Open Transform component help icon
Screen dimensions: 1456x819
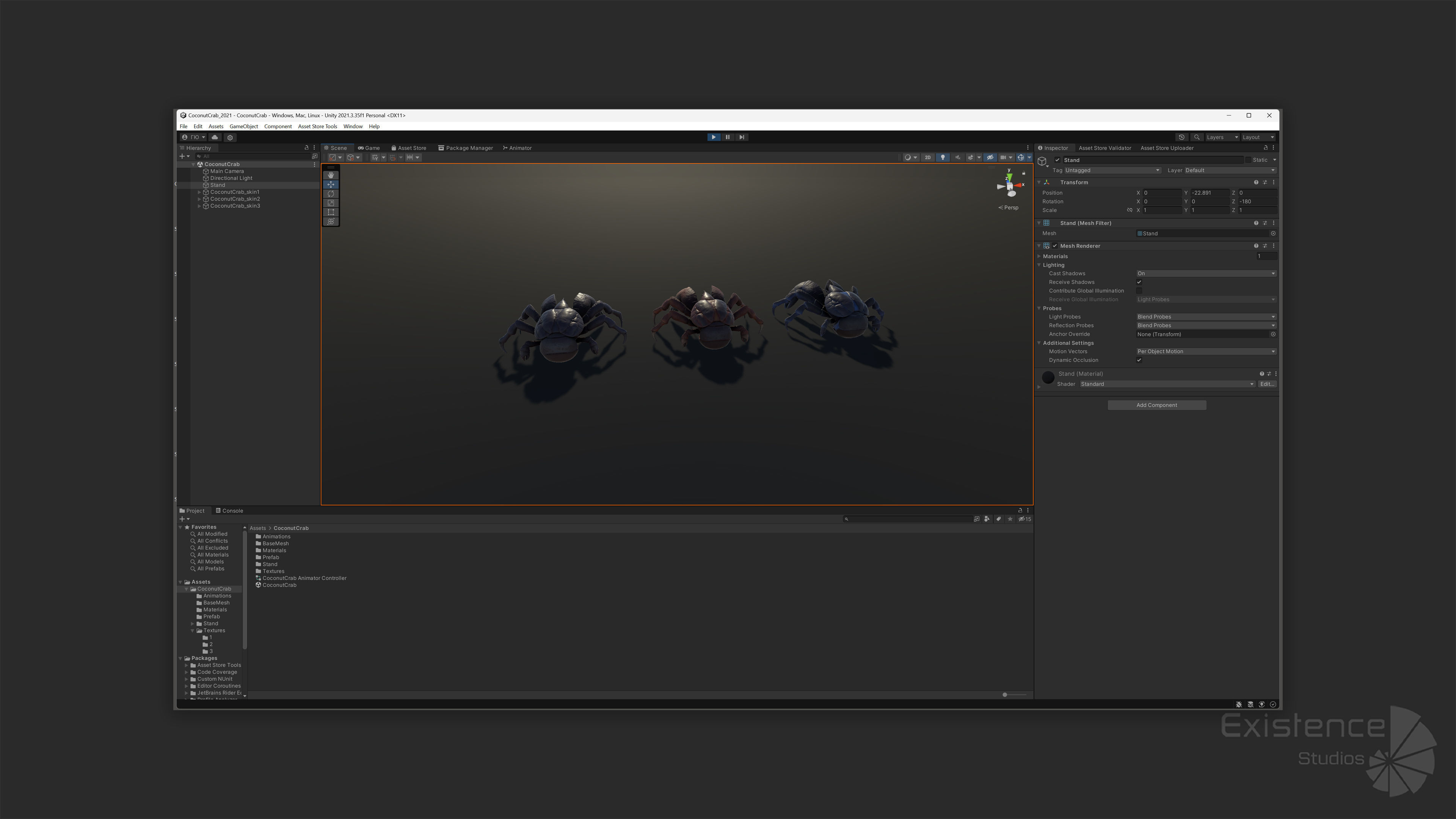point(1256,182)
